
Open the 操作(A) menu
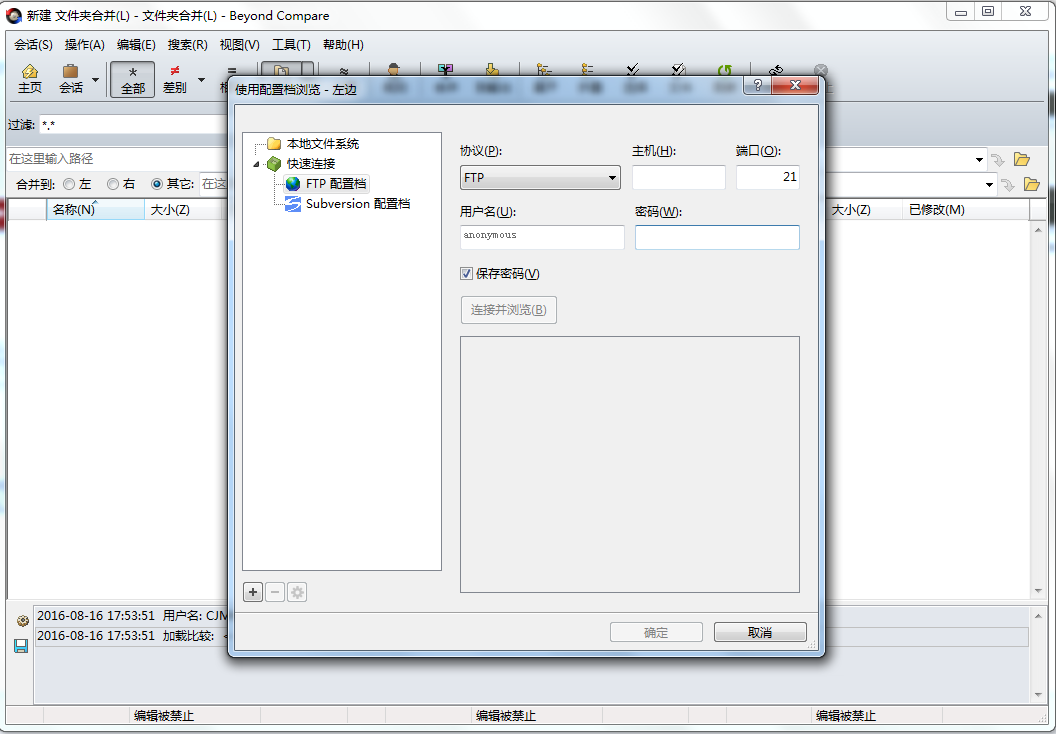click(x=85, y=44)
